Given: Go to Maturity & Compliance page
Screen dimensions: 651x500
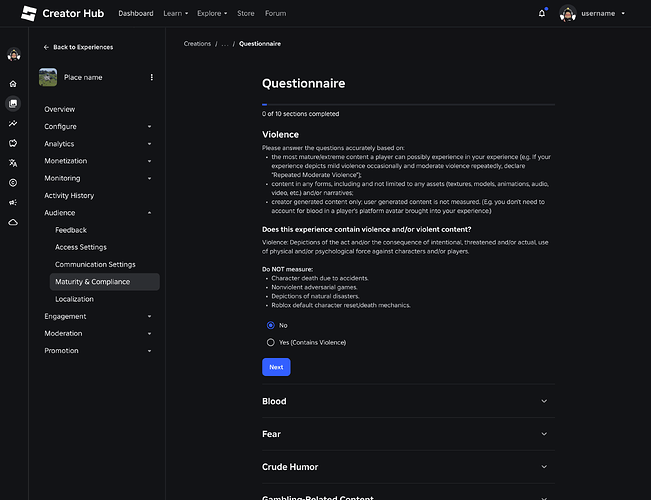Looking at the screenshot, I should [x=92, y=282].
